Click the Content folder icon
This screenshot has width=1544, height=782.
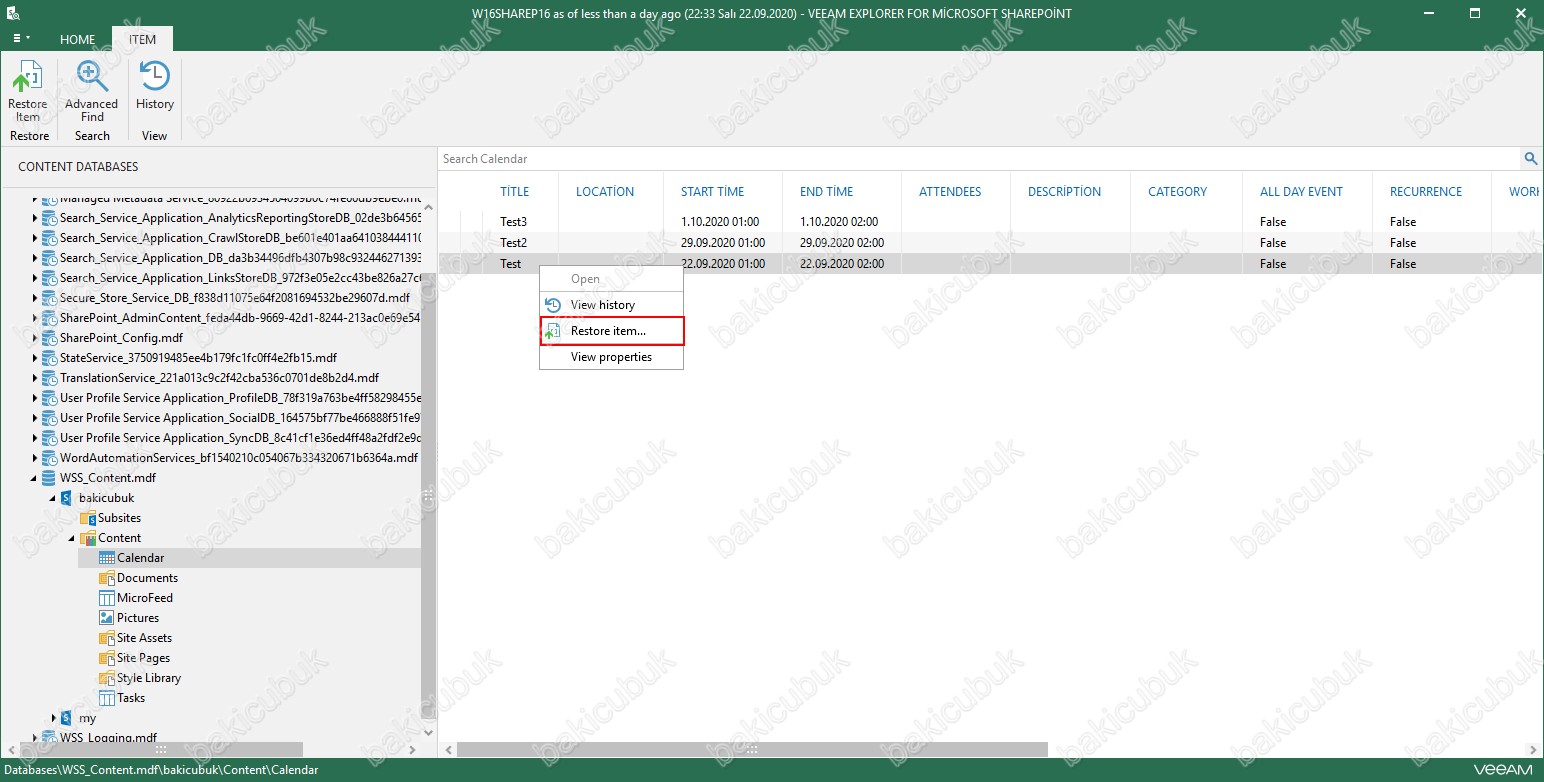coord(88,538)
